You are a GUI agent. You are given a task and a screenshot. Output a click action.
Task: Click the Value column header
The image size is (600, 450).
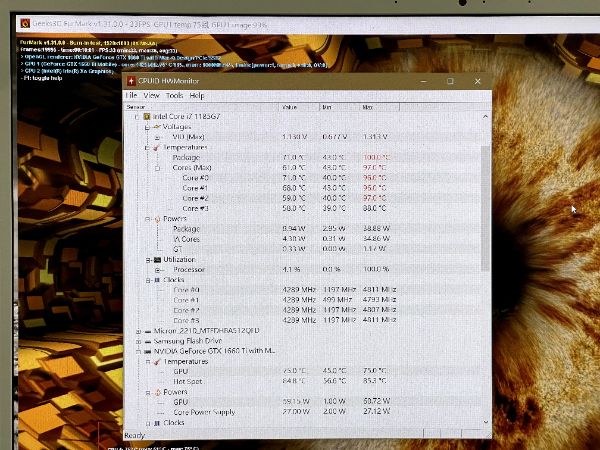tap(299, 107)
